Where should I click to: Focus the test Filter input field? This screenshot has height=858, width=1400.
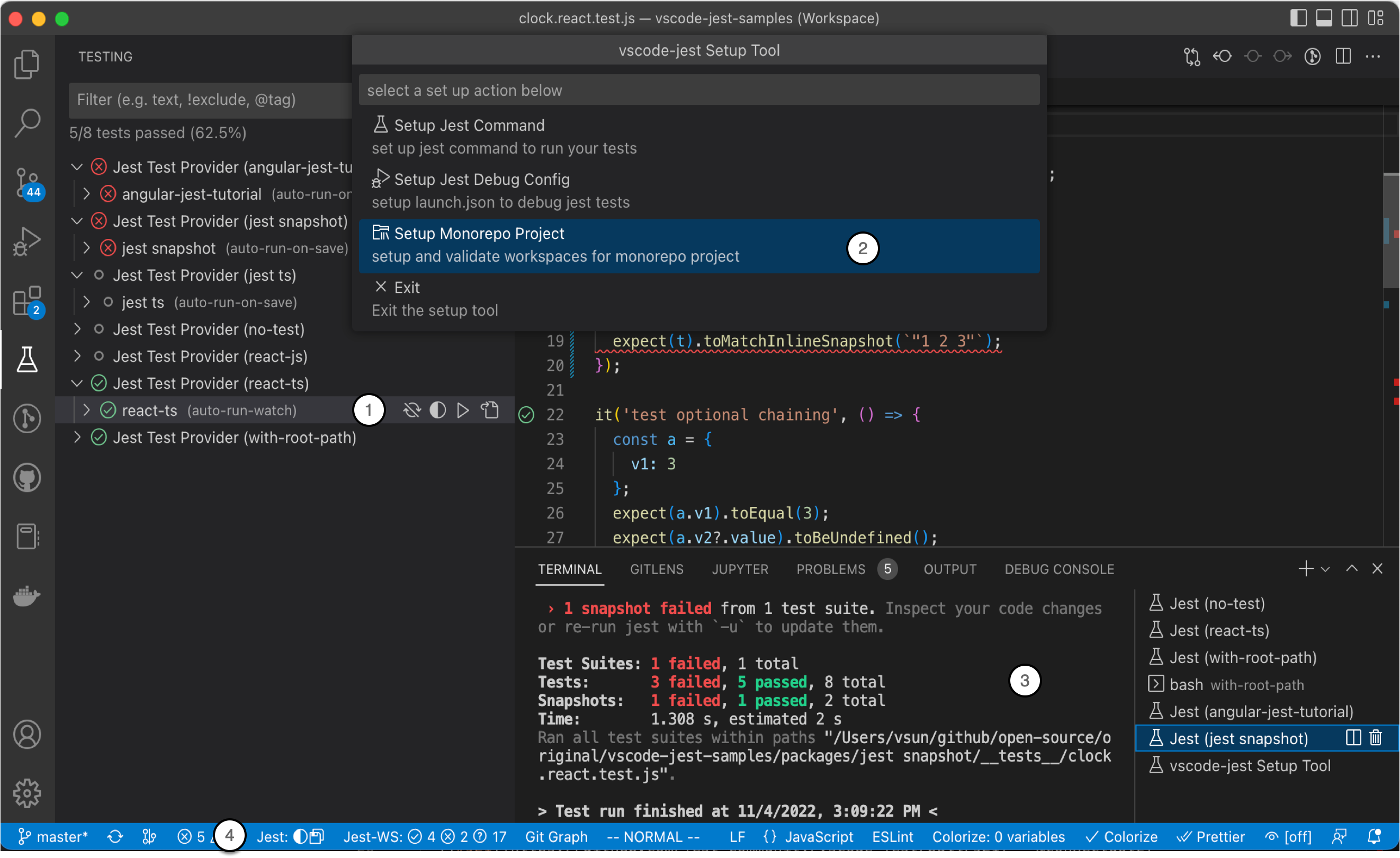pyautogui.click(x=211, y=100)
